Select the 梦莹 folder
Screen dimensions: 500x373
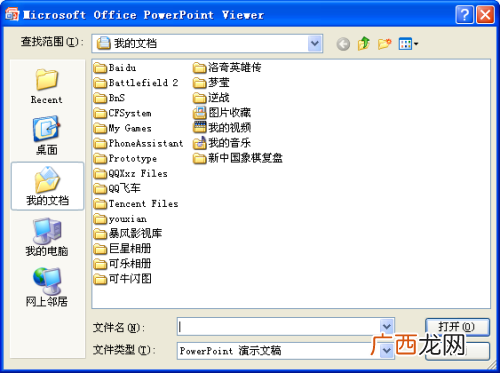coord(211,83)
